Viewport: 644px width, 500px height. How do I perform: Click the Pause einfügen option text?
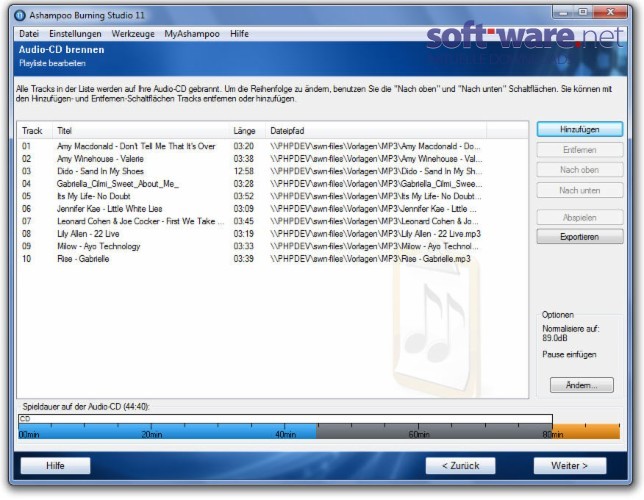point(569,355)
